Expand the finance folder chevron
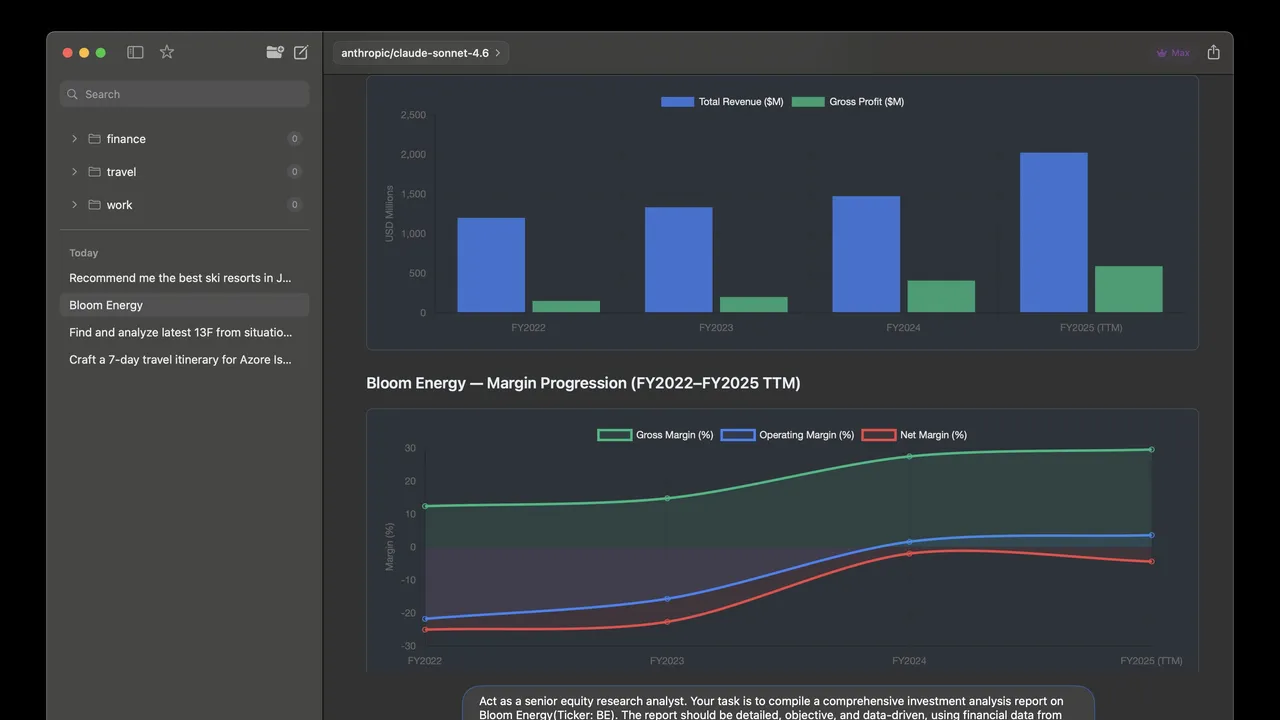The height and width of the screenshot is (720, 1280). pos(74,139)
